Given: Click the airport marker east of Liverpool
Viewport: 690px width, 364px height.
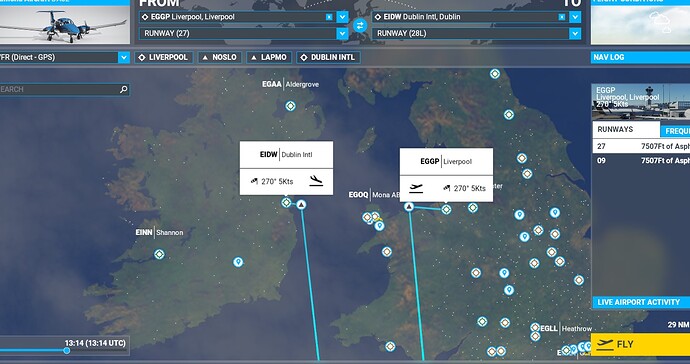Looking at the screenshot, I should pos(473,207).
